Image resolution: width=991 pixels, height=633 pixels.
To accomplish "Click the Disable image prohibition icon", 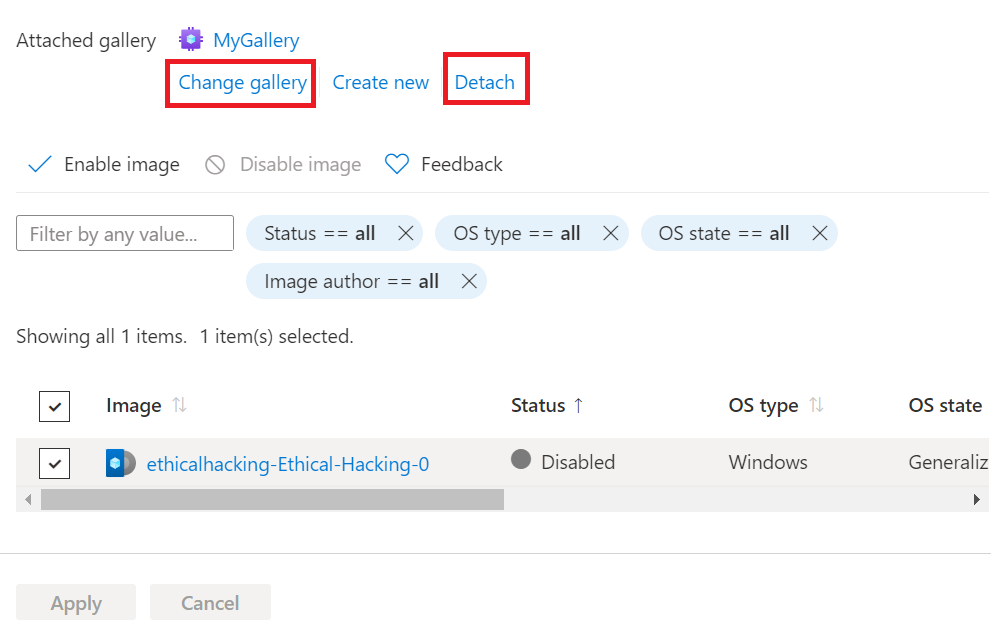I will (214, 163).
